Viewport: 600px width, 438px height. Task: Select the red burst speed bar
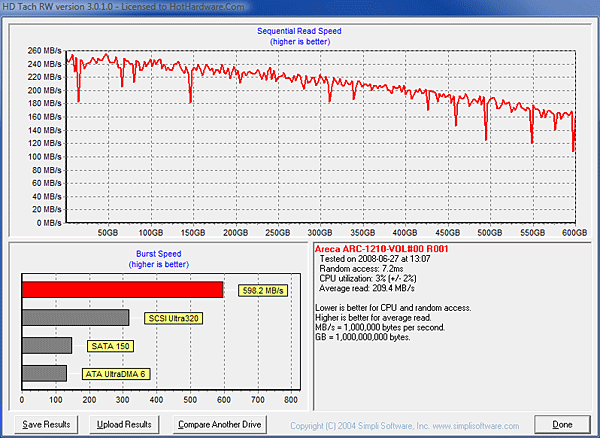click(x=122, y=290)
